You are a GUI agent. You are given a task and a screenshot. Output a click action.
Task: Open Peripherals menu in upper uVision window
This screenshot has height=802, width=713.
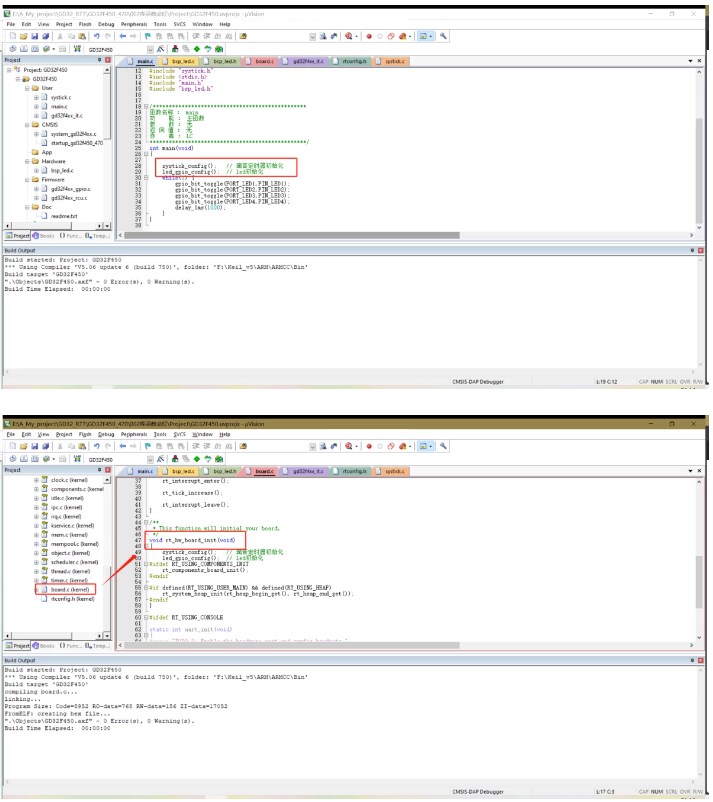tap(134, 24)
